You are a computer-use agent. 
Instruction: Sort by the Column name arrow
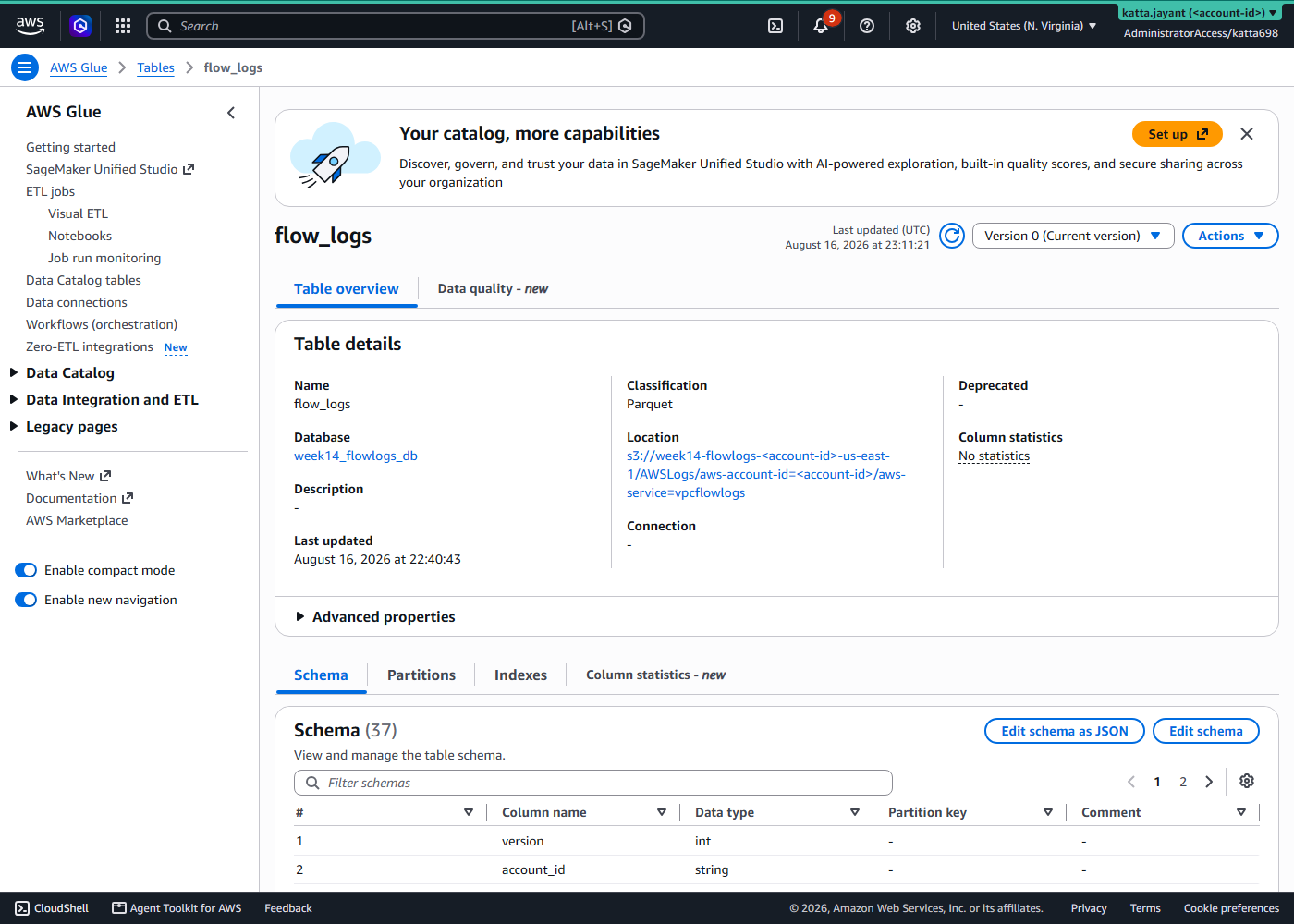tap(662, 812)
